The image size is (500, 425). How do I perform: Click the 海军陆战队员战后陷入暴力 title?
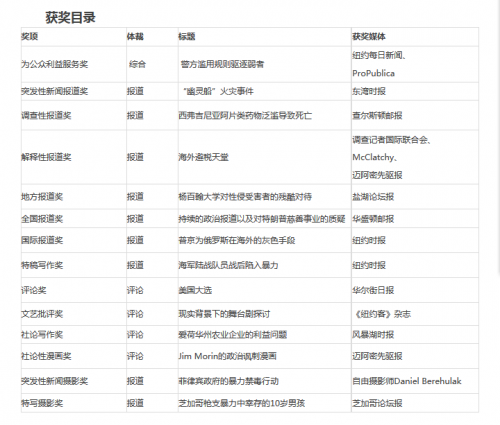[x=228, y=265]
